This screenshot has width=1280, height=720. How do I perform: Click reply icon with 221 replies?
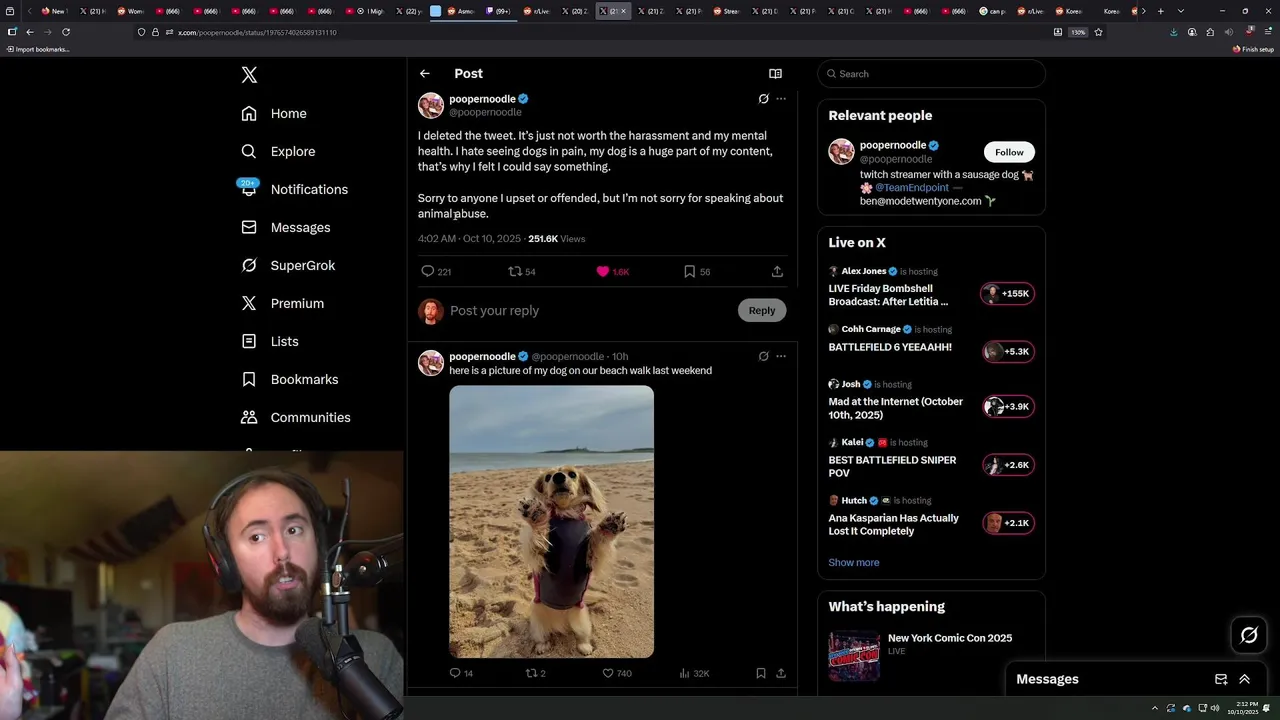coord(436,271)
